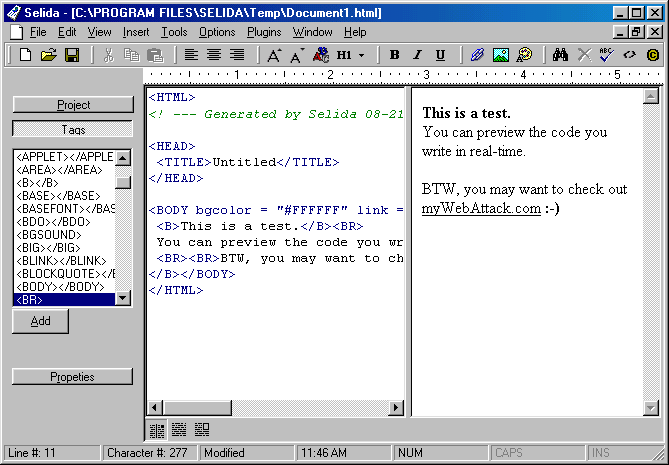
Task: Toggle bold formatting
Action: [x=395, y=55]
